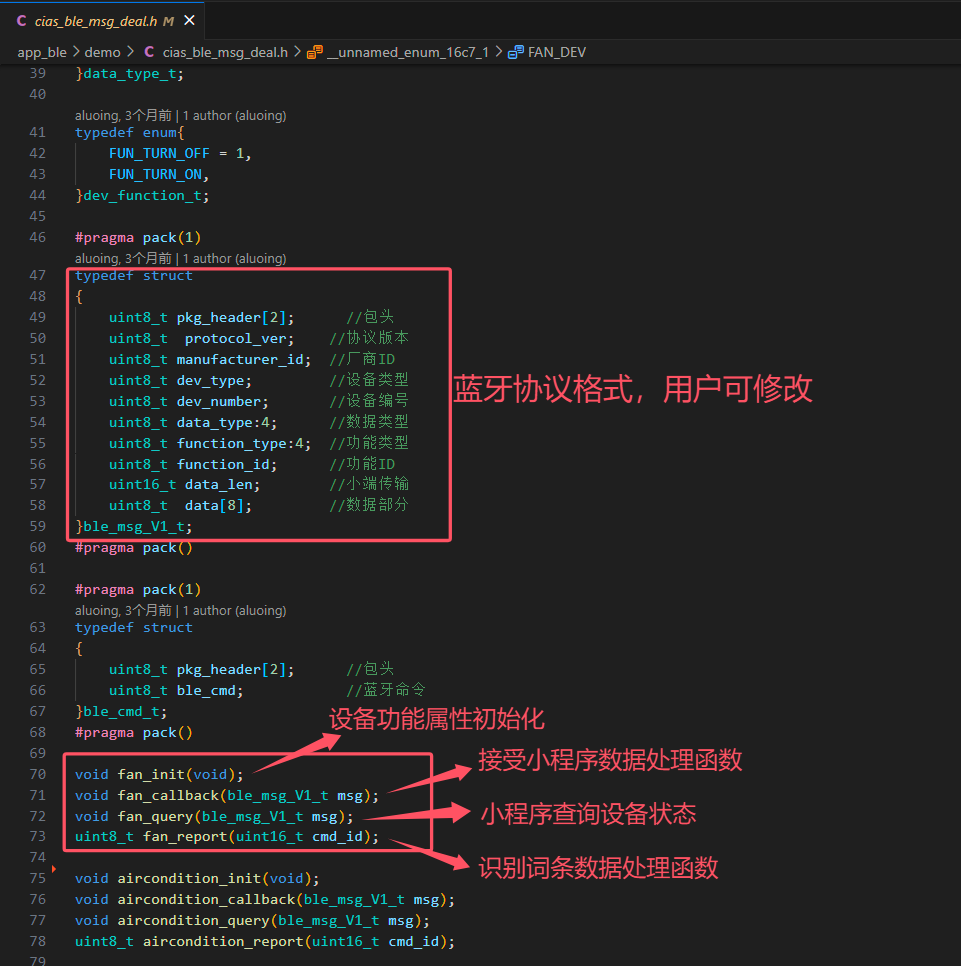Click the aircondition_report function name
Image resolution: width=961 pixels, height=966 pixels.
coord(223,941)
